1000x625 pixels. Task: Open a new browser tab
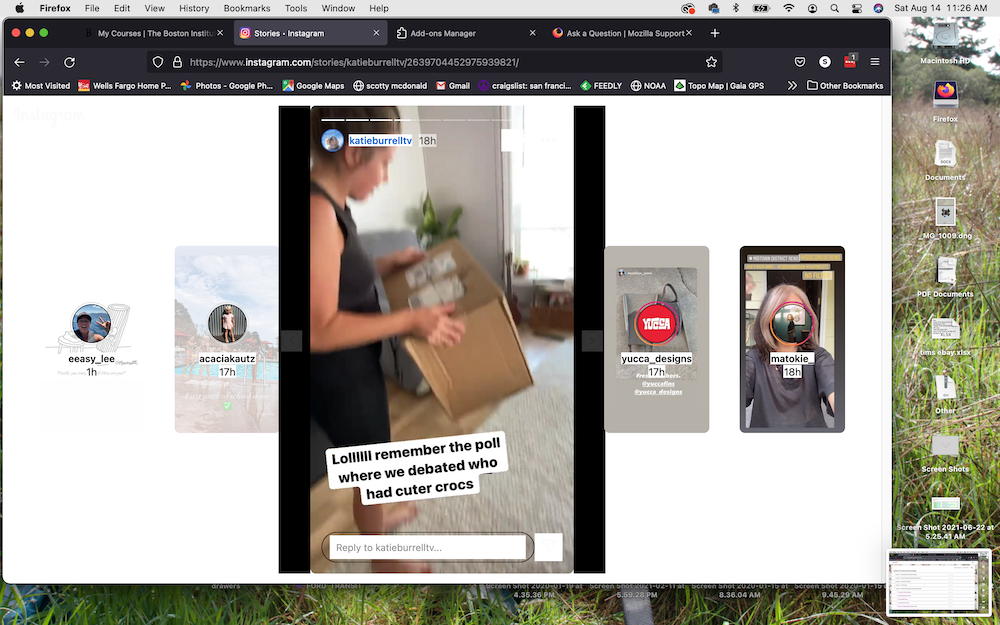coord(715,33)
